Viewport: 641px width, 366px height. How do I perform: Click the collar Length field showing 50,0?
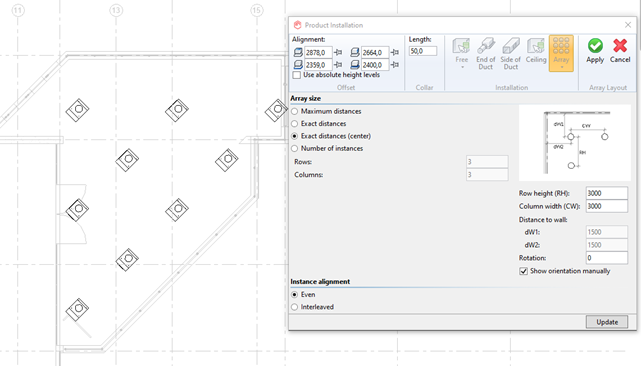point(423,51)
